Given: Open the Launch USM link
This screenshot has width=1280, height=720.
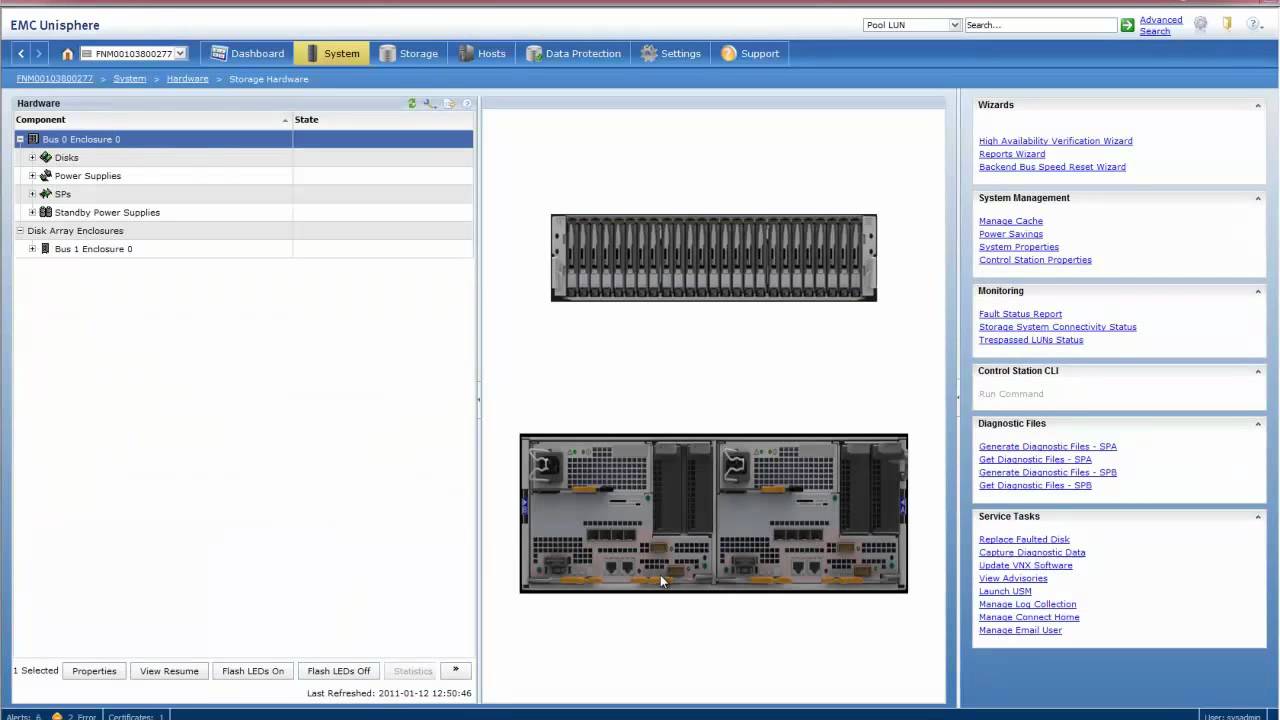Looking at the screenshot, I should tap(1005, 592).
